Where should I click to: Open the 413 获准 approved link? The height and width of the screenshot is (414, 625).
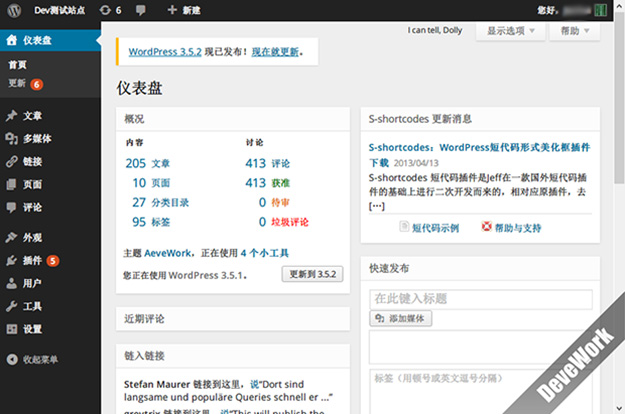coord(267,183)
